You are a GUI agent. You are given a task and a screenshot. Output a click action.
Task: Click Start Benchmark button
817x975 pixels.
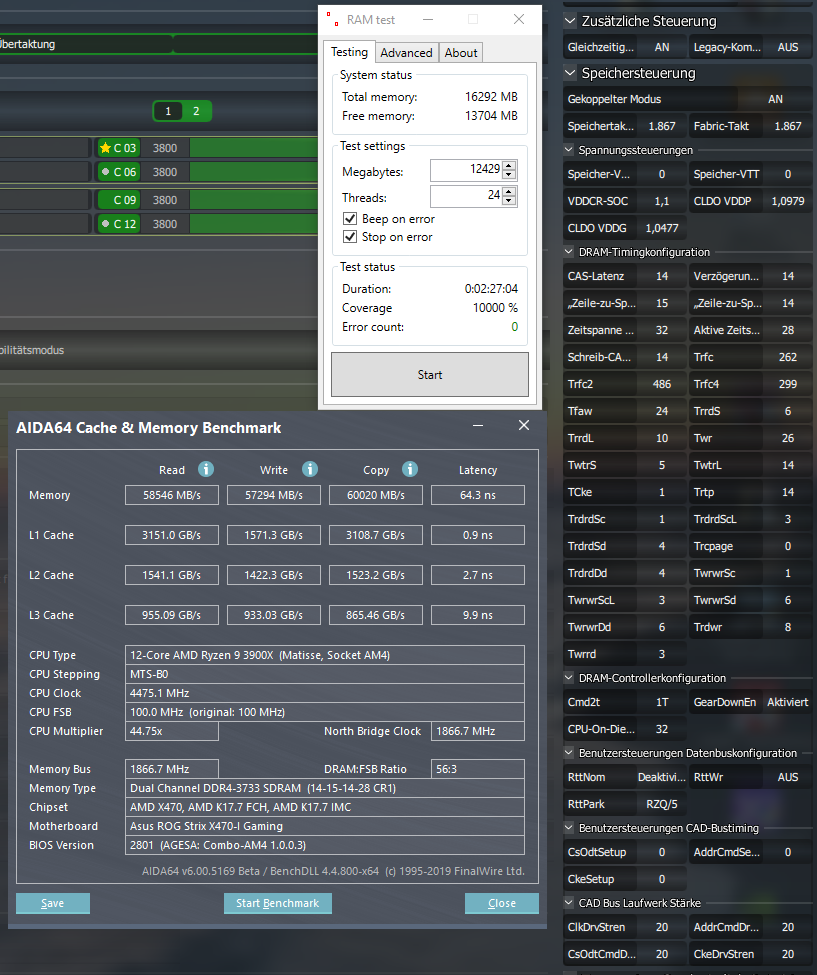pyautogui.click(x=277, y=903)
